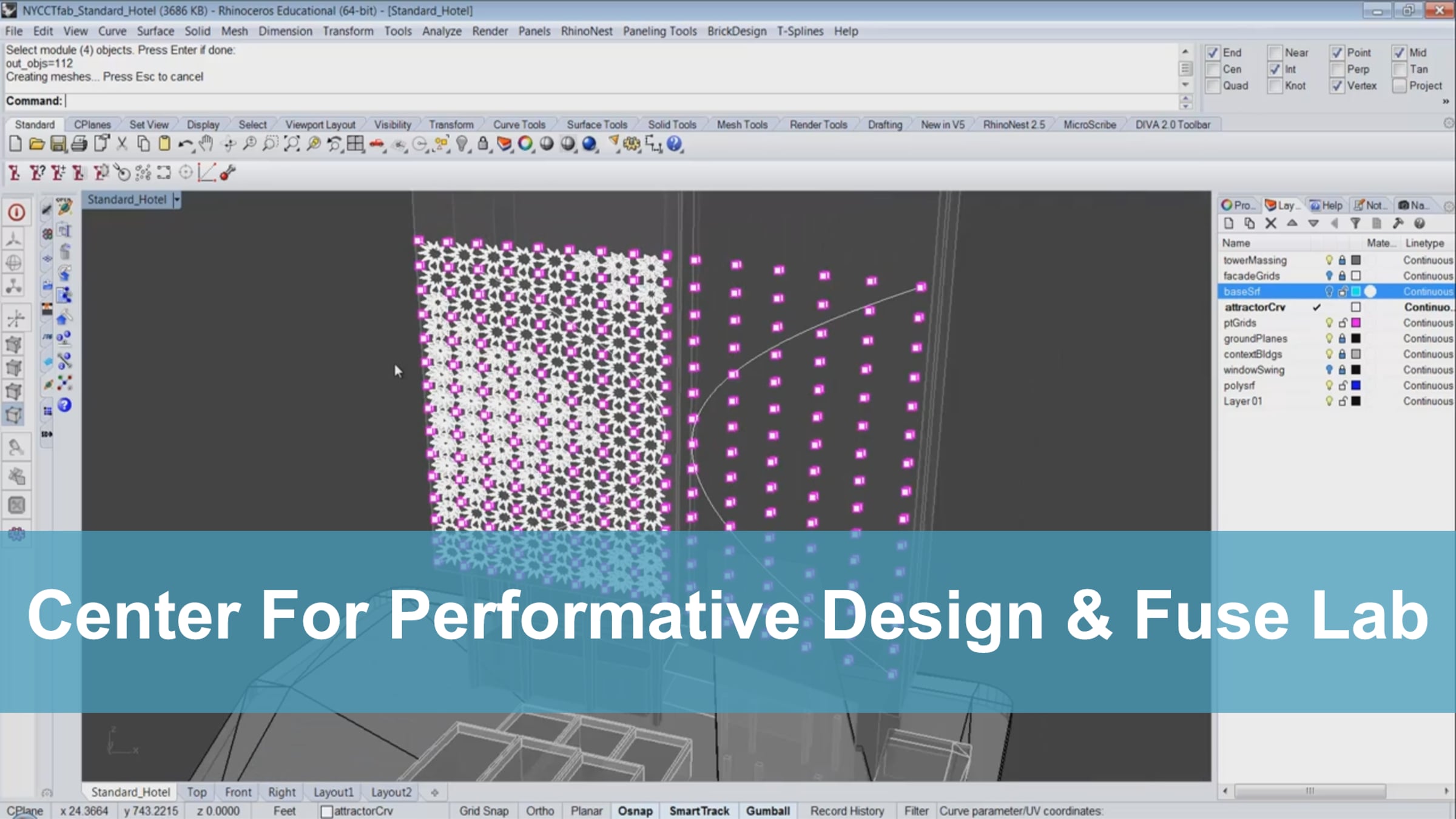Enable the Near object snap checkbox
The width and height of the screenshot is (1456, 819).
(x=1275, y=53)
